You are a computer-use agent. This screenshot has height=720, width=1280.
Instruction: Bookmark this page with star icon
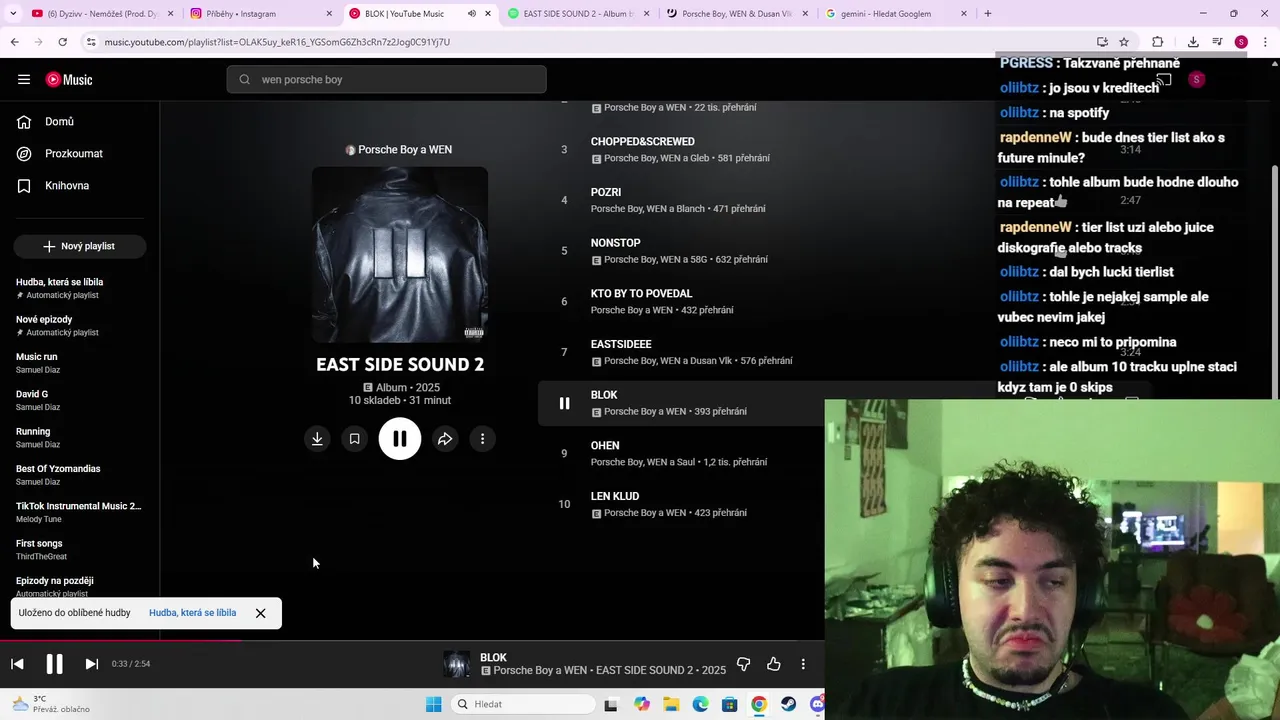pyautogui.click(x=1124, y=42)
